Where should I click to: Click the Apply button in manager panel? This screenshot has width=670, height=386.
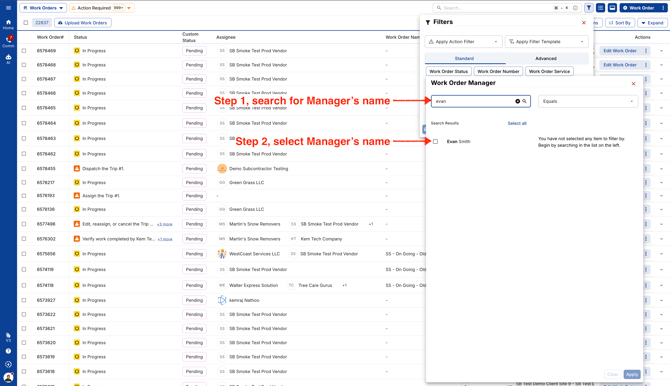(x=632, y=374)
